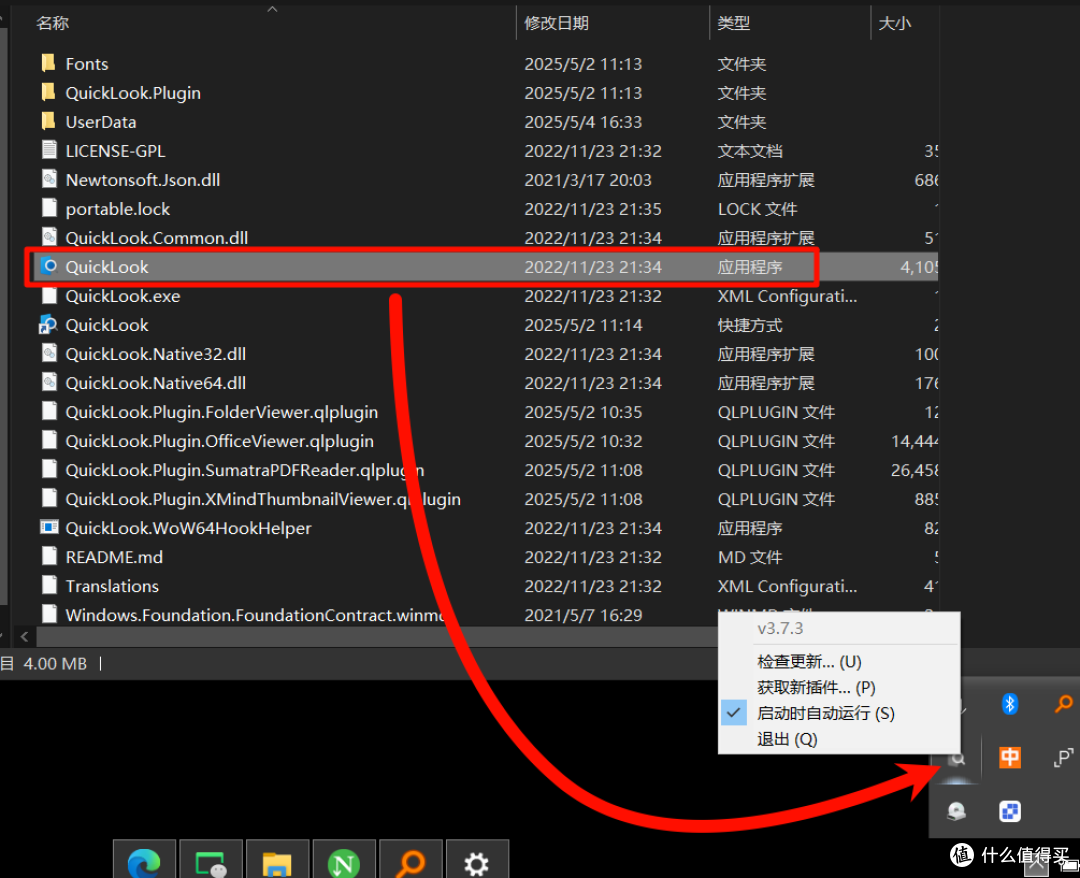Select the QuickLook.Common.dll file name

(x=157, y=238)
